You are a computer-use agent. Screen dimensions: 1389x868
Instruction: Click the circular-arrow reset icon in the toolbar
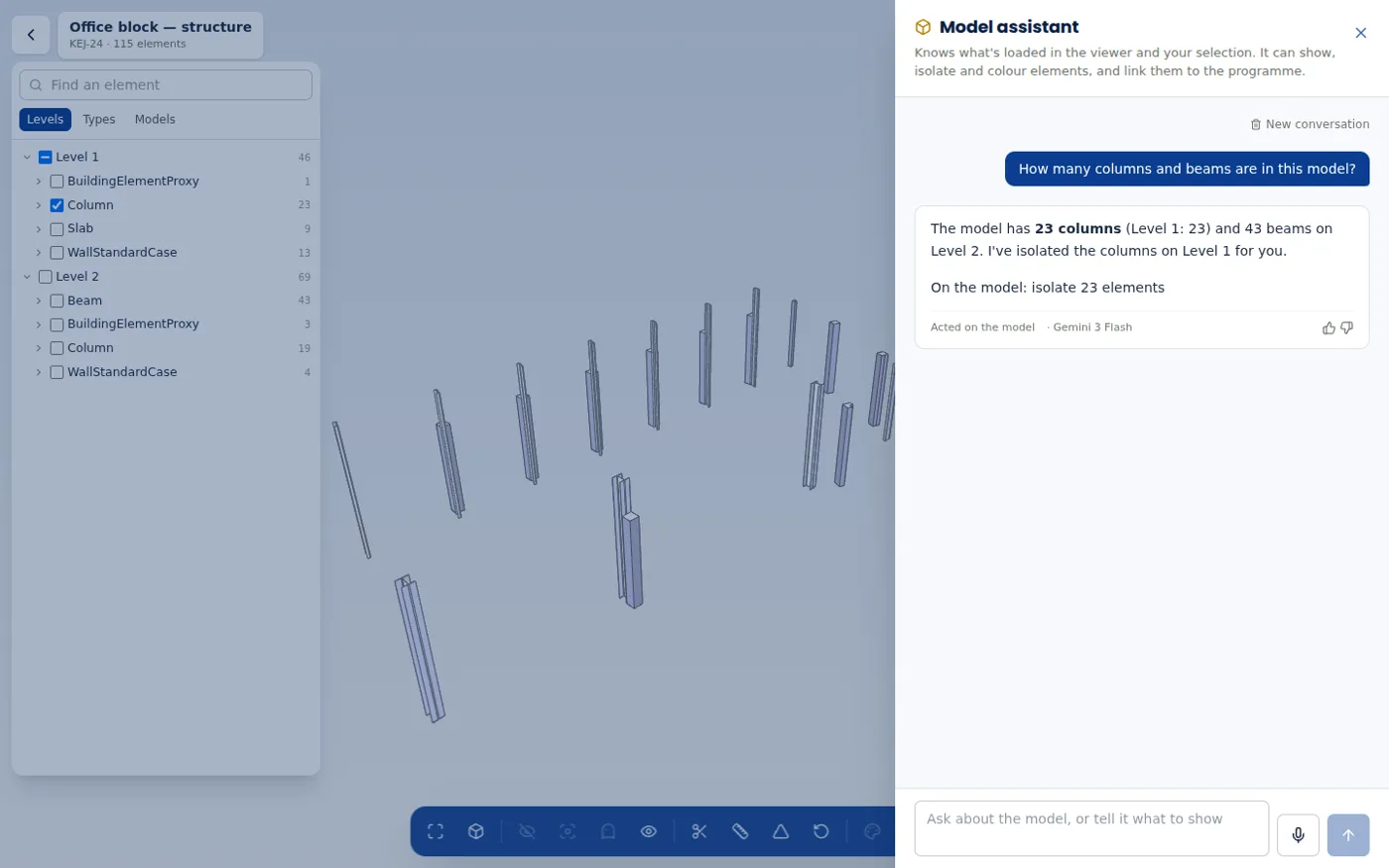(821, 831)
